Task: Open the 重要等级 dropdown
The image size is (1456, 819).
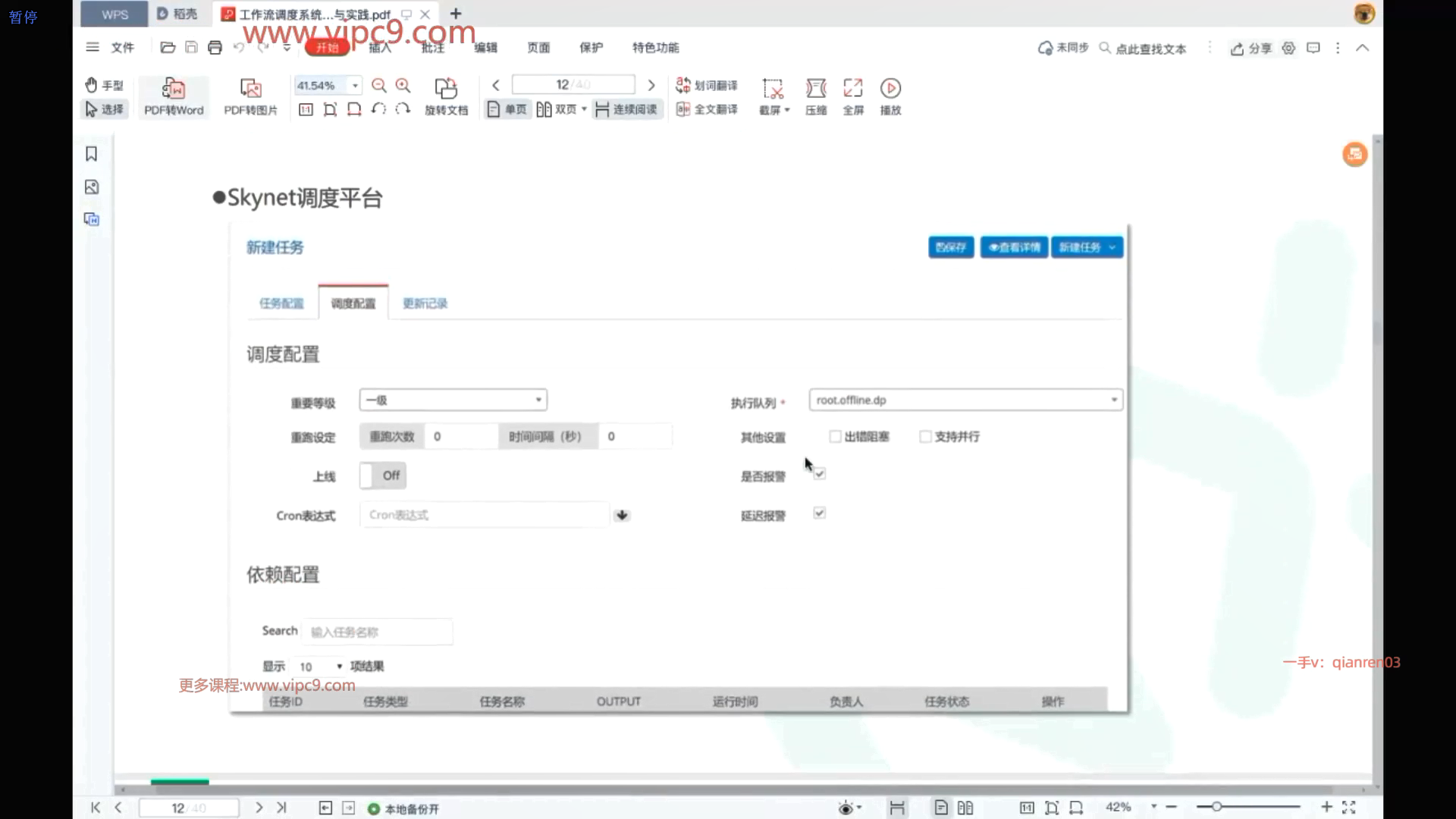Action: (453, 400)
